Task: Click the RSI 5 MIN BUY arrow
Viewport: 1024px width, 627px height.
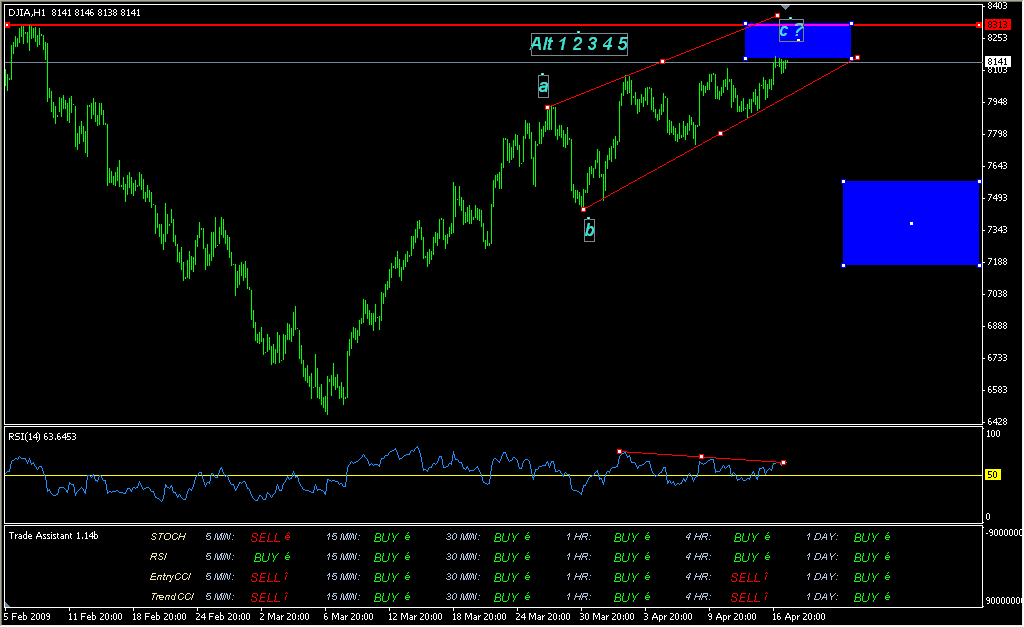Action: (x=287, y=556)
